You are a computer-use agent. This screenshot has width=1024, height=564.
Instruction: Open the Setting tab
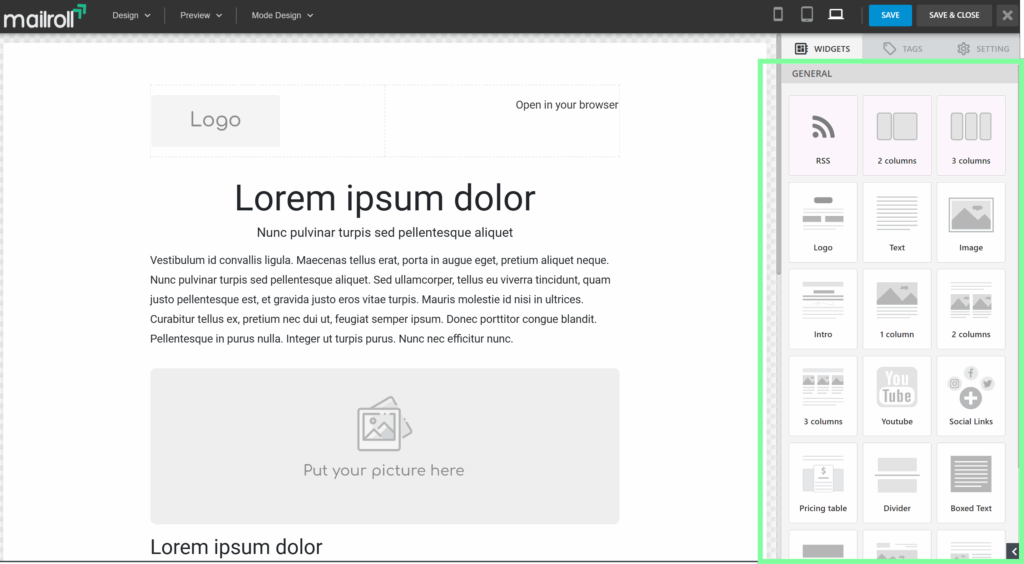[x=983, y=48]
